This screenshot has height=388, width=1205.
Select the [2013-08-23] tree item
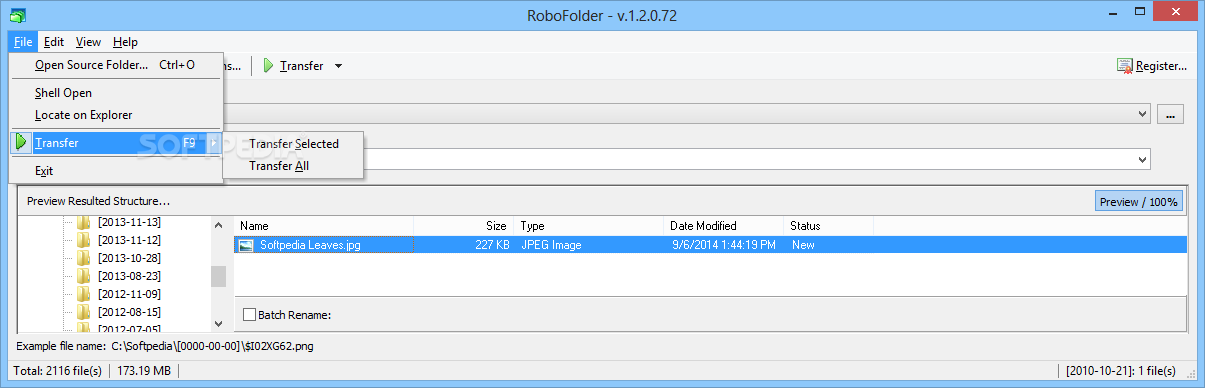point(129,276)
